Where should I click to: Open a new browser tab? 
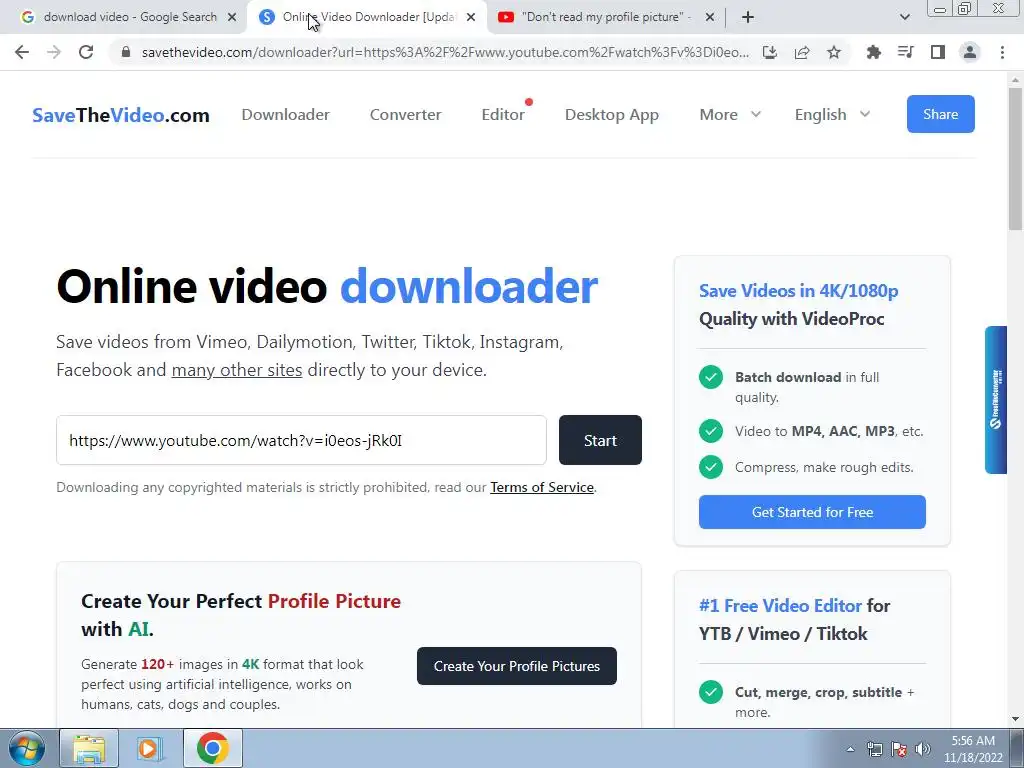coord(748,17)
